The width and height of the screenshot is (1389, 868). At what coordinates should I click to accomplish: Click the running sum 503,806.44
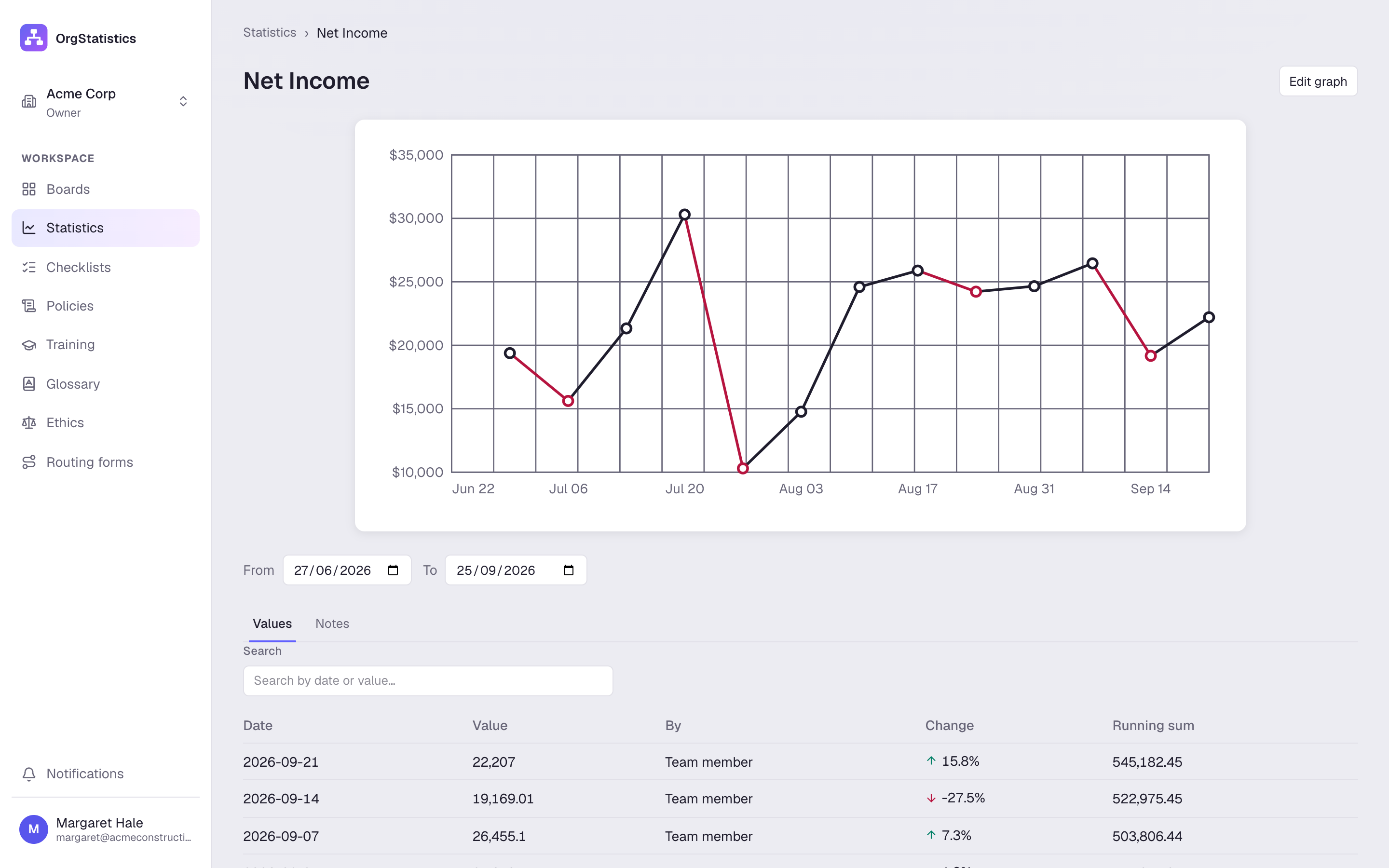point(1147,837)
